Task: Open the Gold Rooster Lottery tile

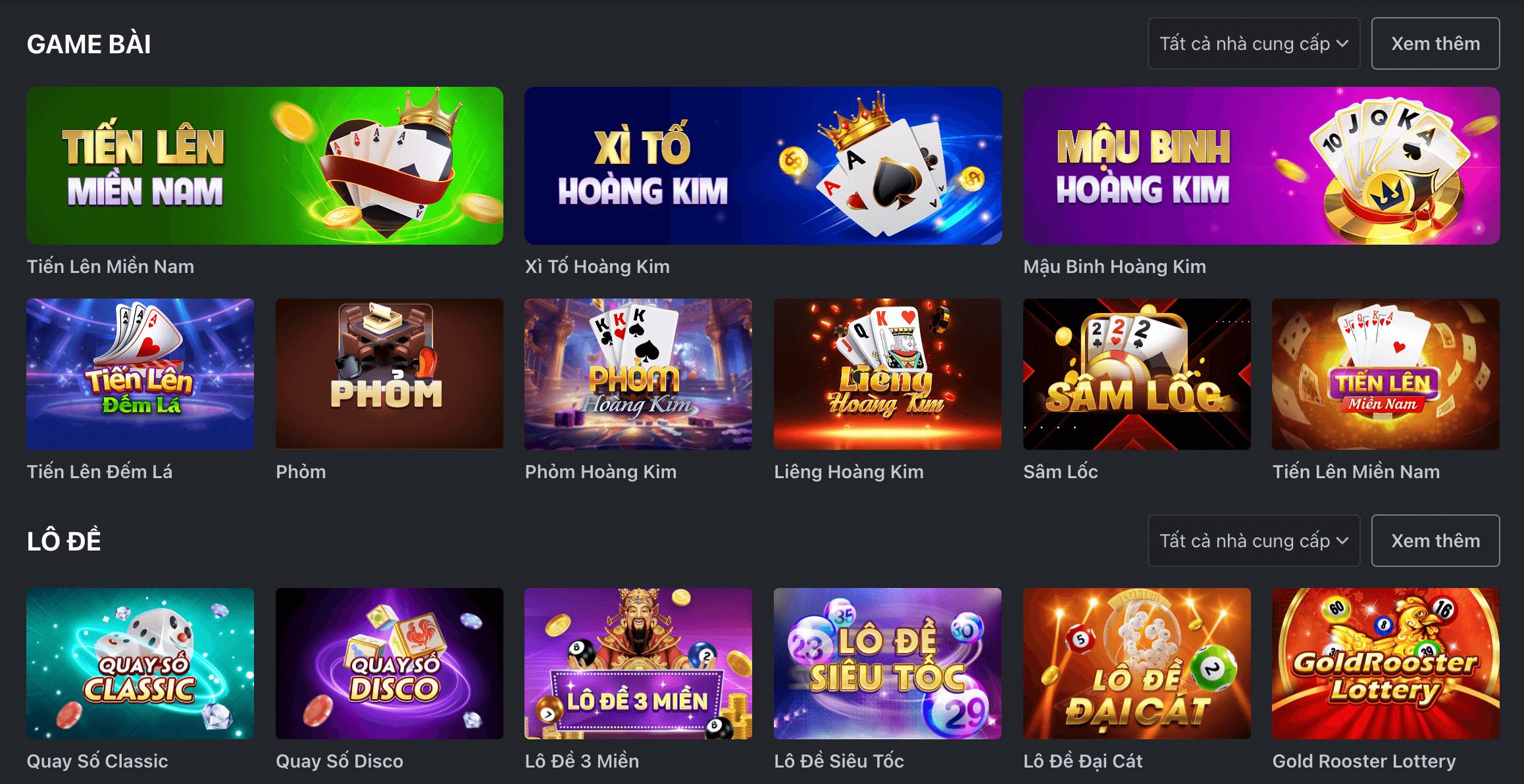Action: (x=1386, y=664)
